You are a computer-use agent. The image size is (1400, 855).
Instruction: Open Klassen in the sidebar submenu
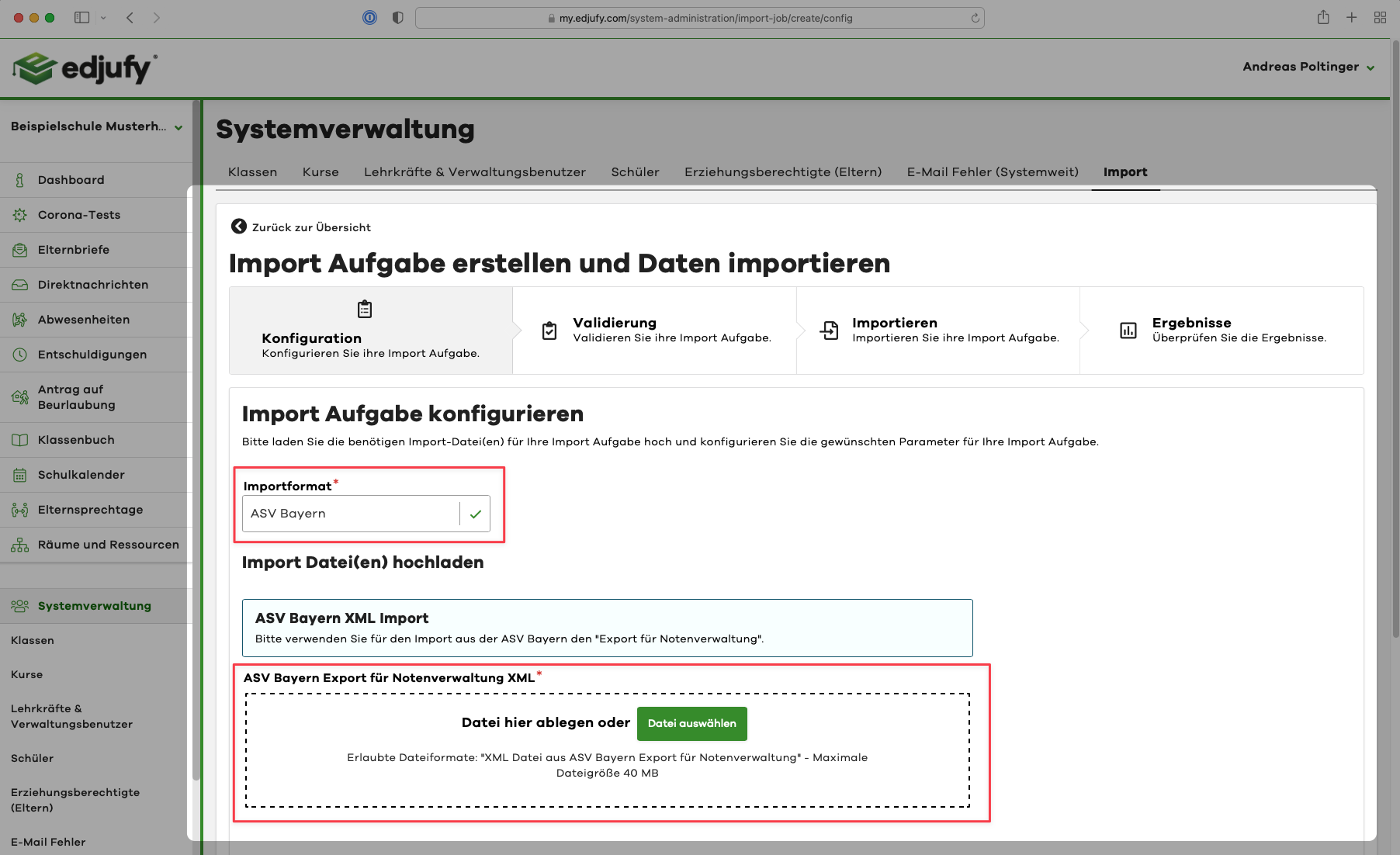point(33,640)
